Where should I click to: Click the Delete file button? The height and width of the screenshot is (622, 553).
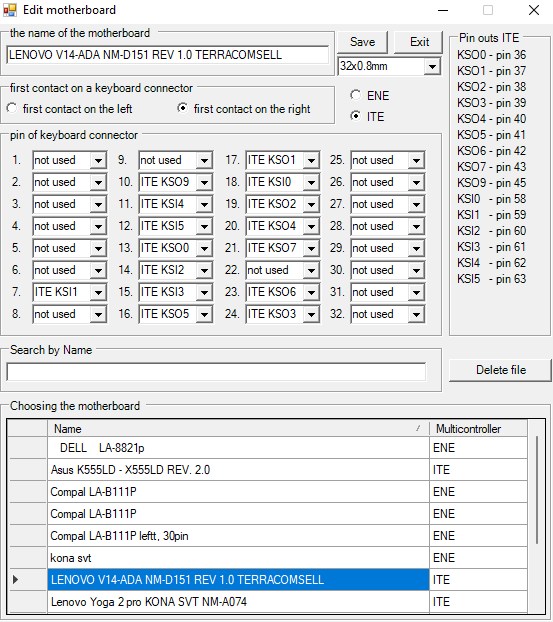pos(500,370)
